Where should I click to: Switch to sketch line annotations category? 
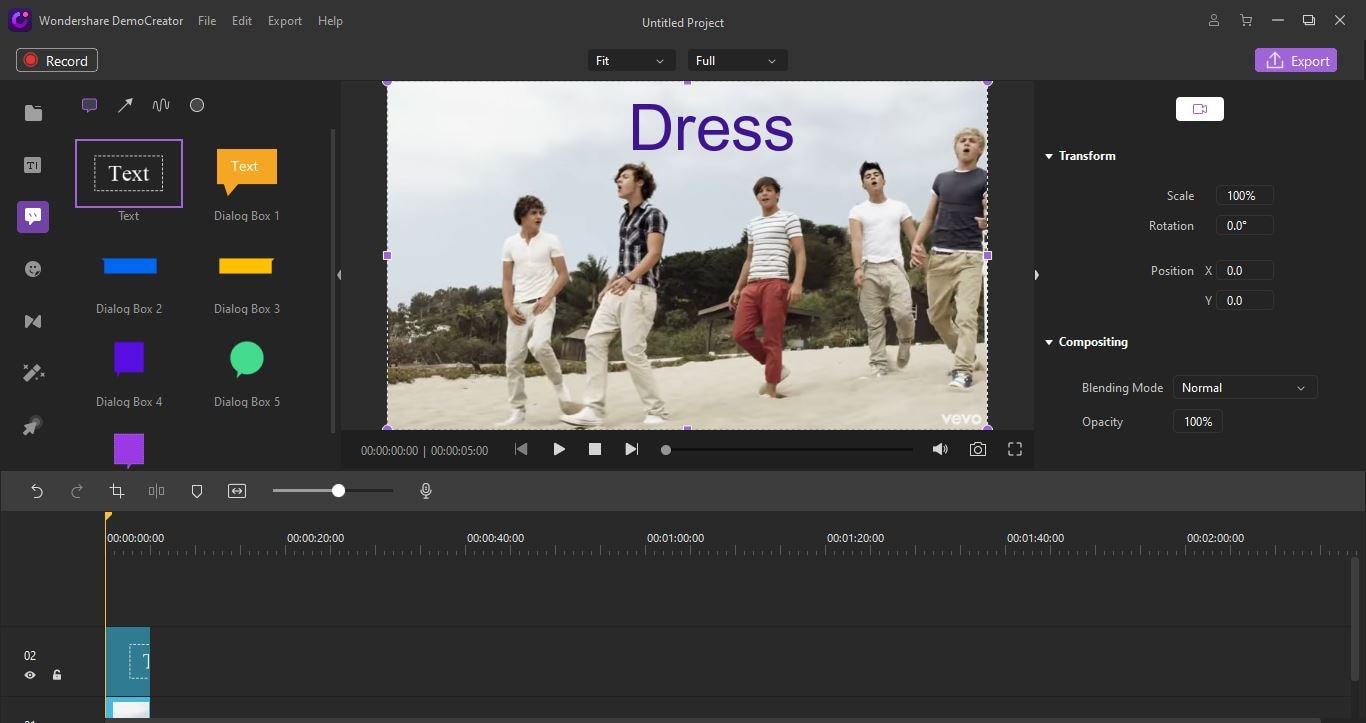tap(161, 105)
